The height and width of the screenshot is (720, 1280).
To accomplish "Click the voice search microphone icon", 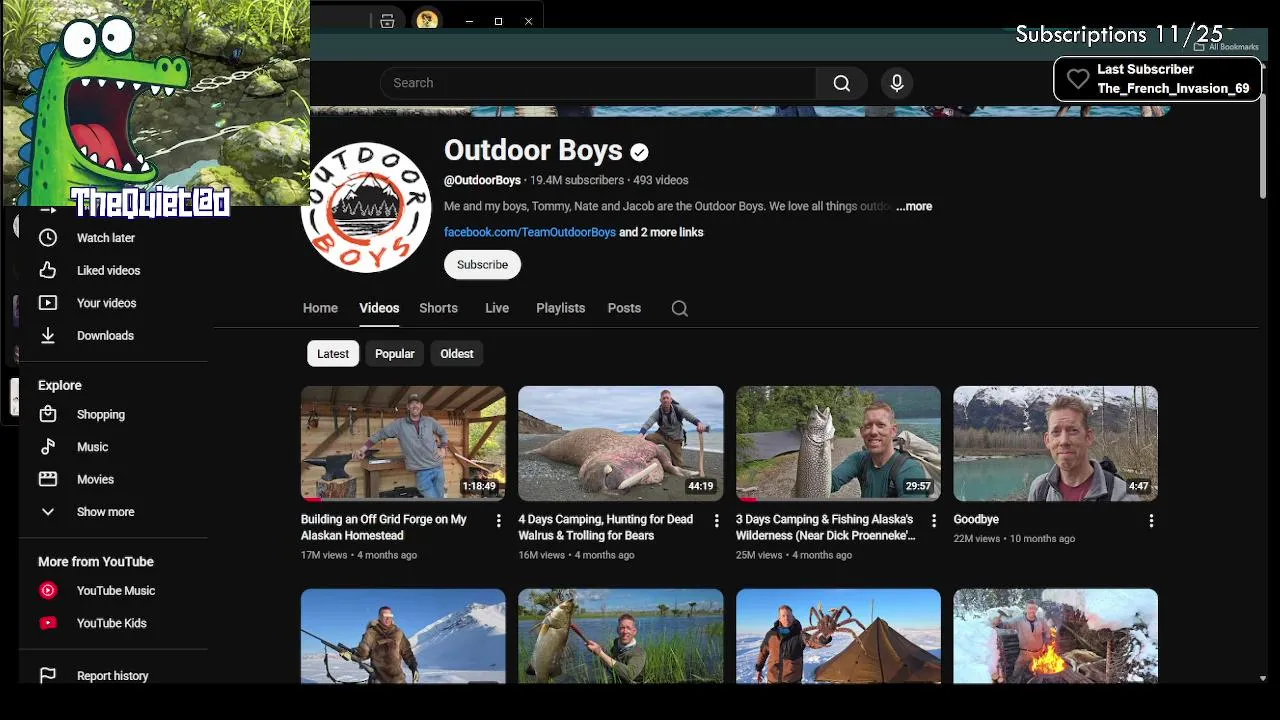I will click(x=897, y=83).
